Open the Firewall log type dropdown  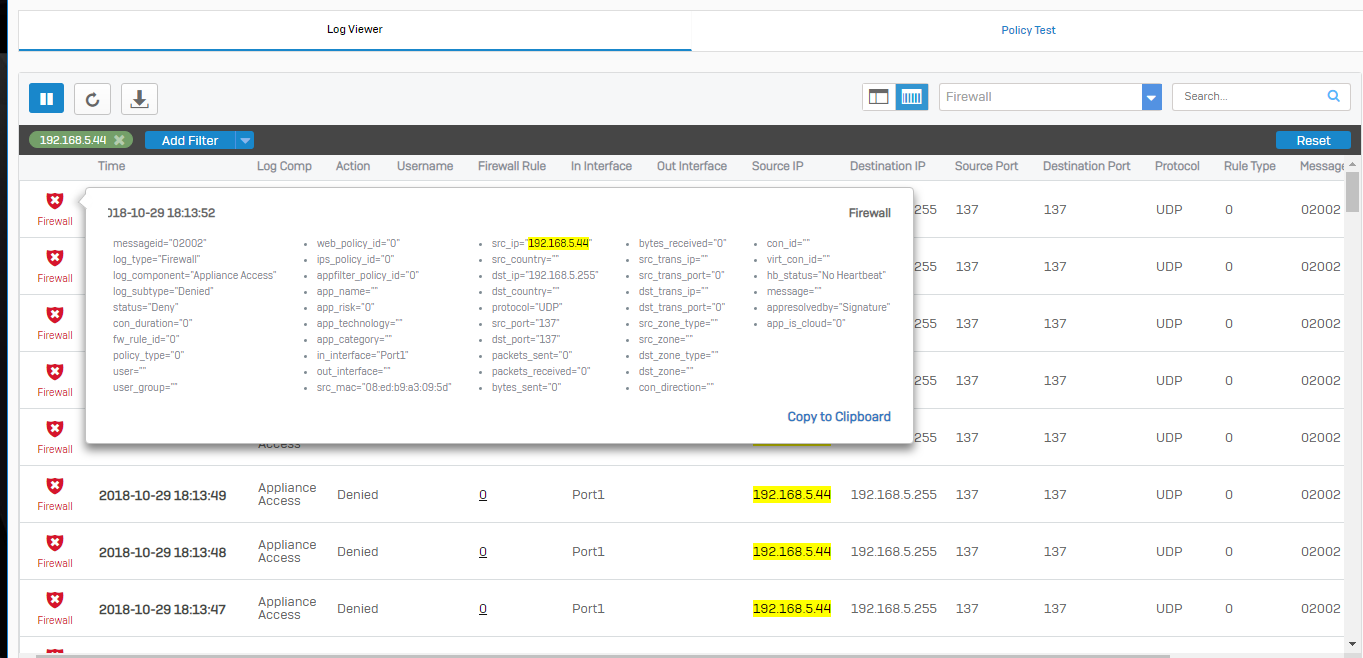pyautogui.click(x=1151, y=97)
